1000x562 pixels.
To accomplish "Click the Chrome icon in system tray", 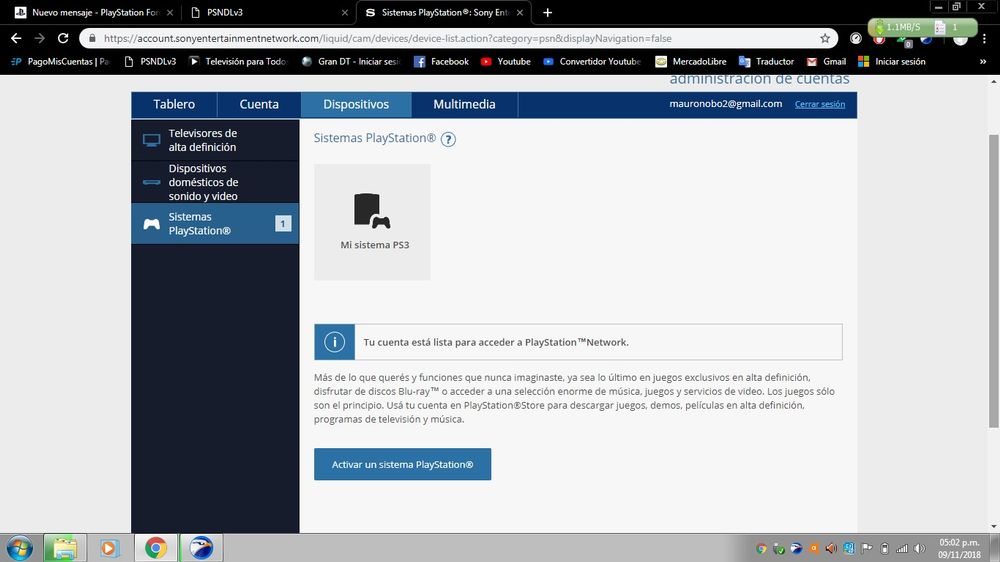I will tap(761, 549).
